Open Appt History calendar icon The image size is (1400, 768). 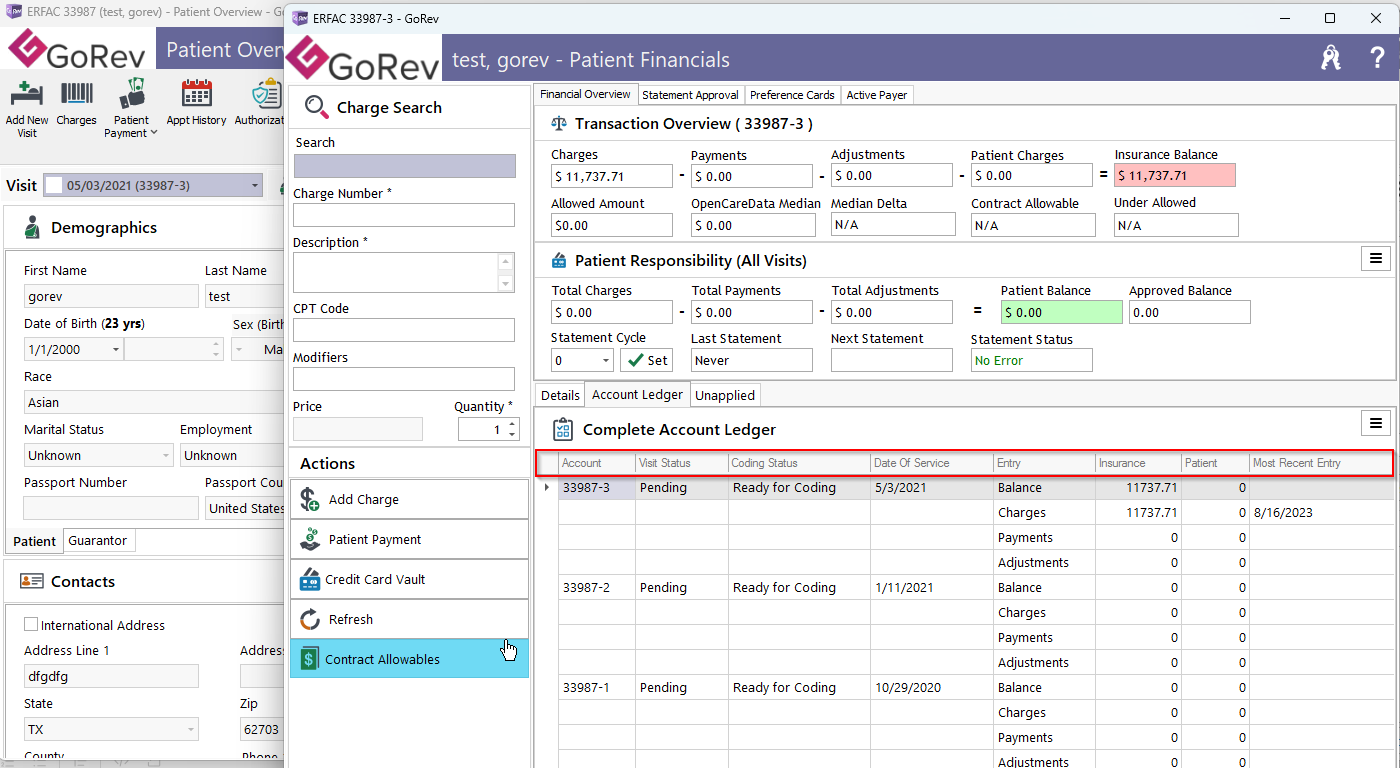pyautogui.click(x=196, y=94)
